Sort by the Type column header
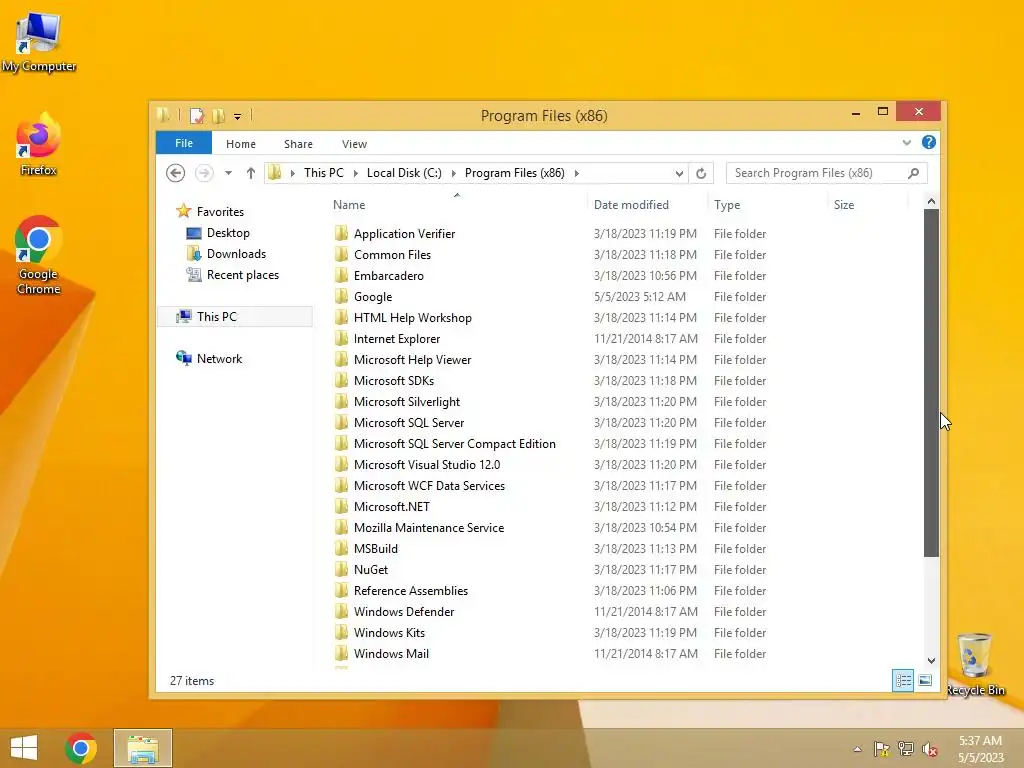The width and height of the screenshot is (1024, 768). [x=727, y=205]
